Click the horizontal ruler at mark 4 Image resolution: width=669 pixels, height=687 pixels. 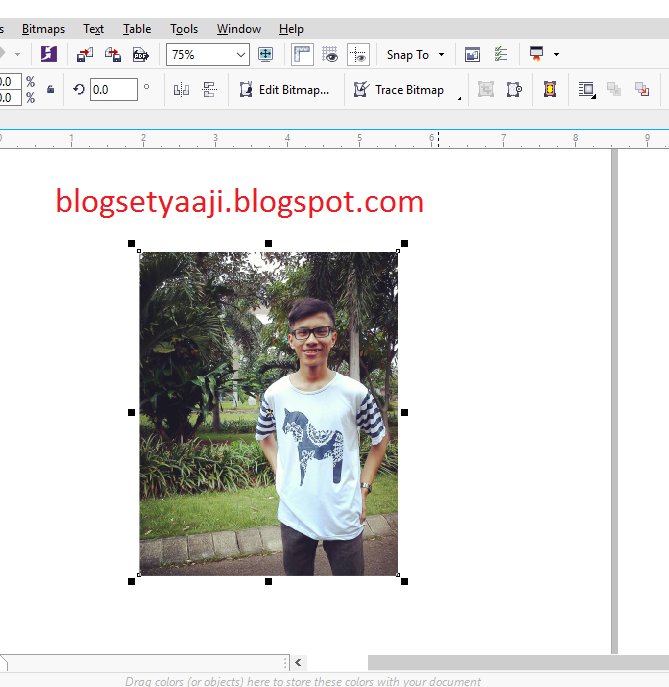coord(287,139)
